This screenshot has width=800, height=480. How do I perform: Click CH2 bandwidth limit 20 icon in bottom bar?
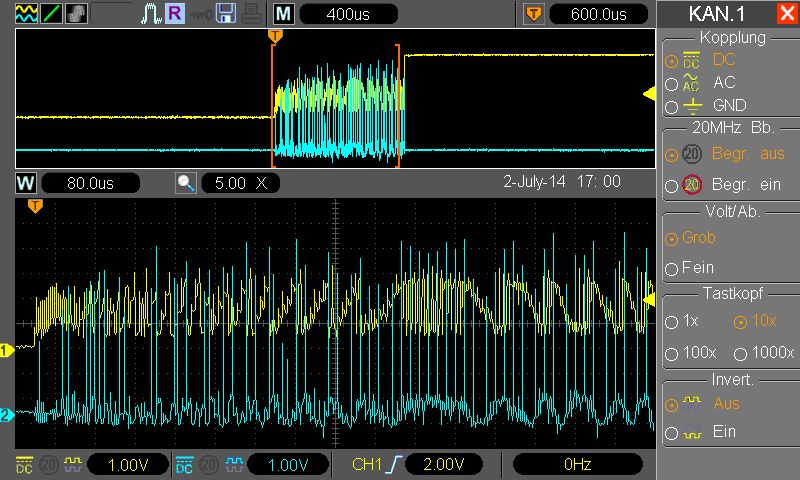[x=209, y=465]
